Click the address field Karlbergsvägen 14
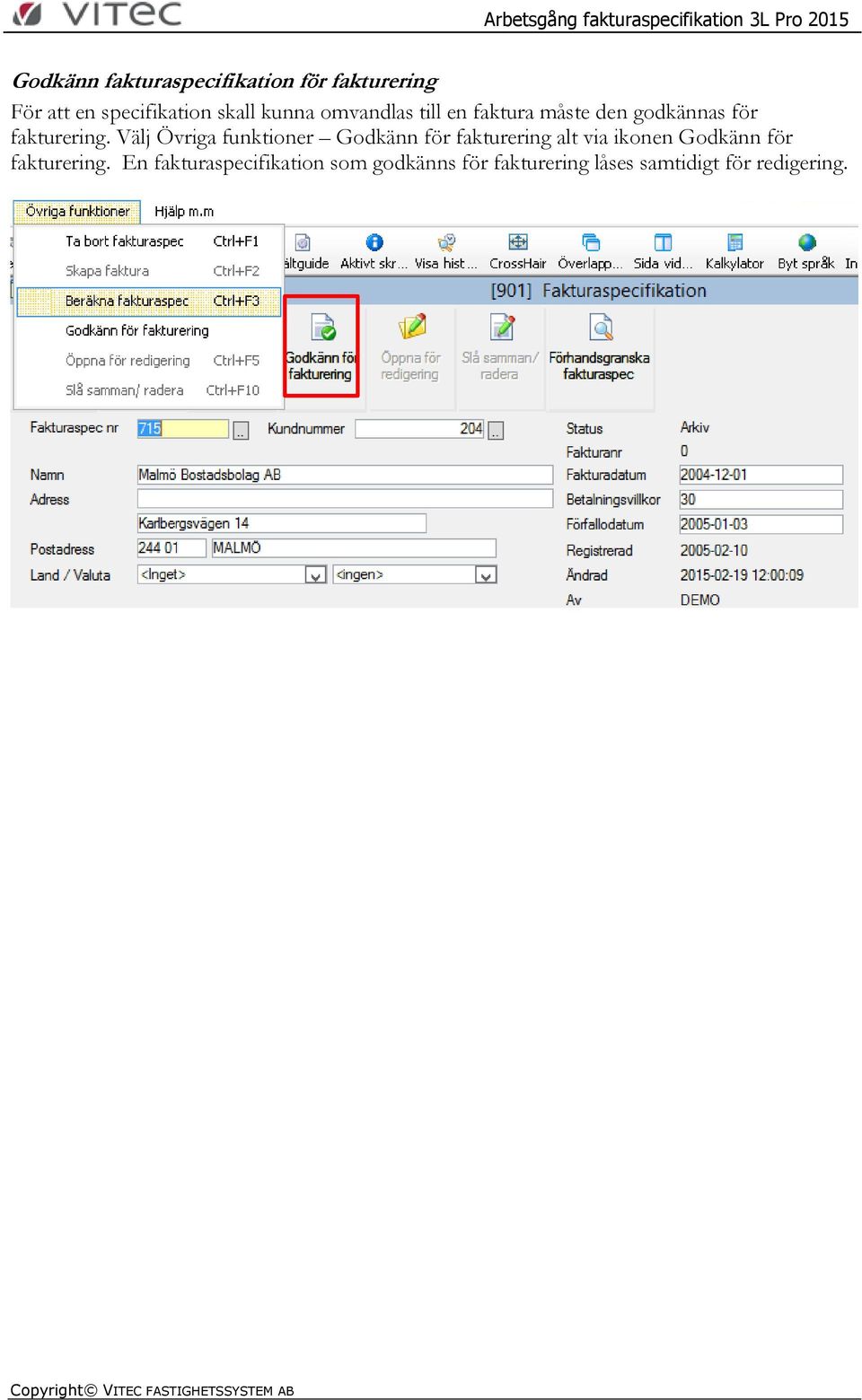This screenshot has height=1400, width=862. pyautogui.click(x=282, y=523)
